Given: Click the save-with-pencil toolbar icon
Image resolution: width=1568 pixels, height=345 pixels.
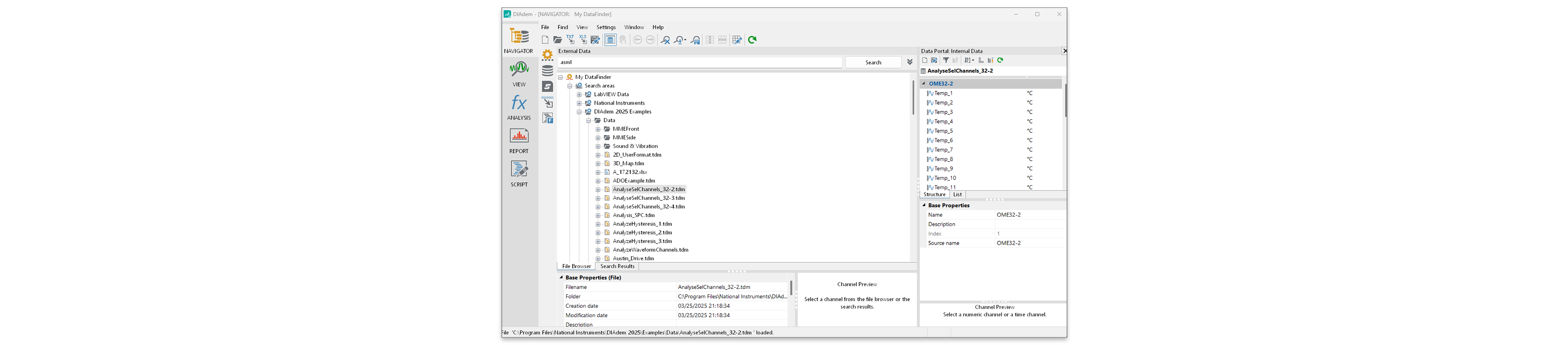Looking at the screenshot, I should tap(595, 40).
